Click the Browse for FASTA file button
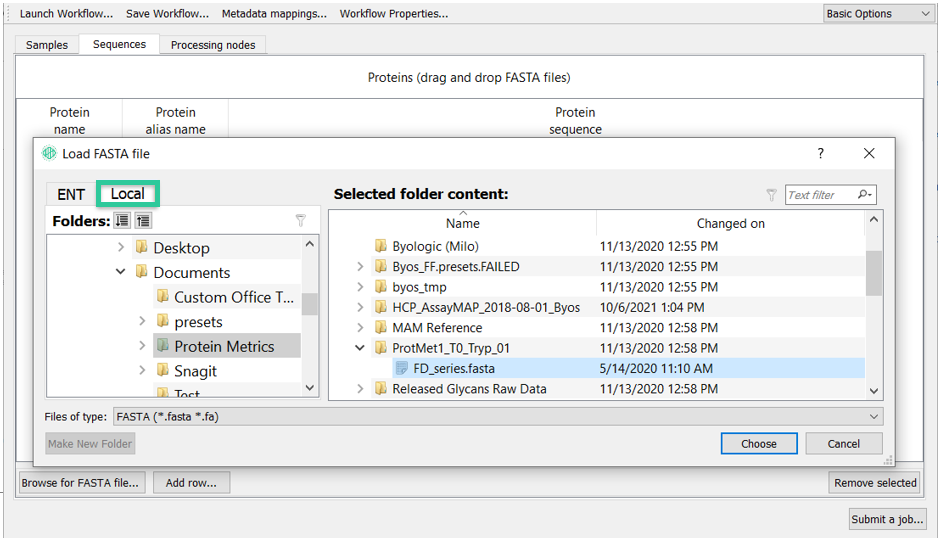The width and height of the screenshot is (939, 538). [82, 483]
